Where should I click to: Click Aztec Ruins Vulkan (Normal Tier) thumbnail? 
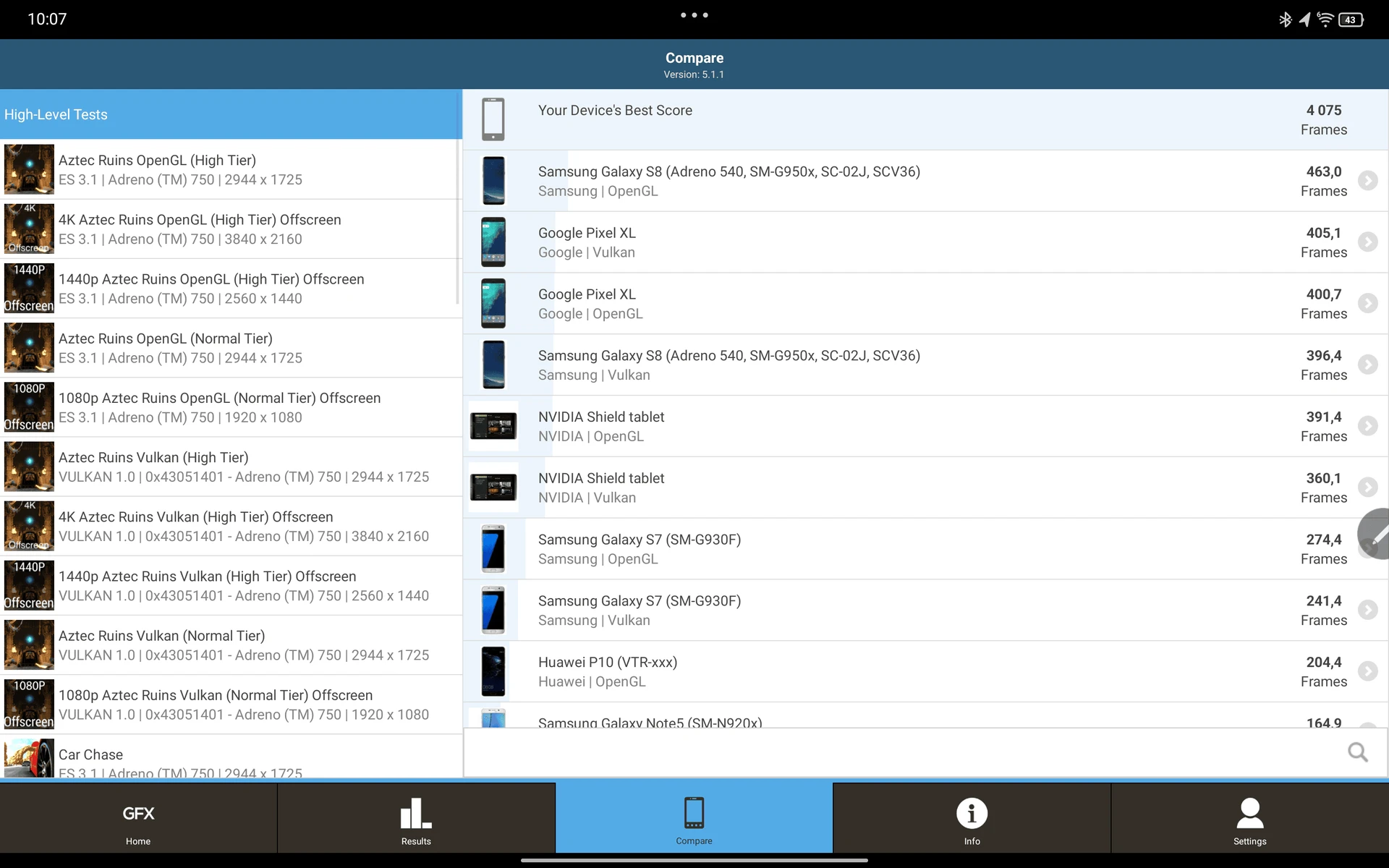point(29,644)
